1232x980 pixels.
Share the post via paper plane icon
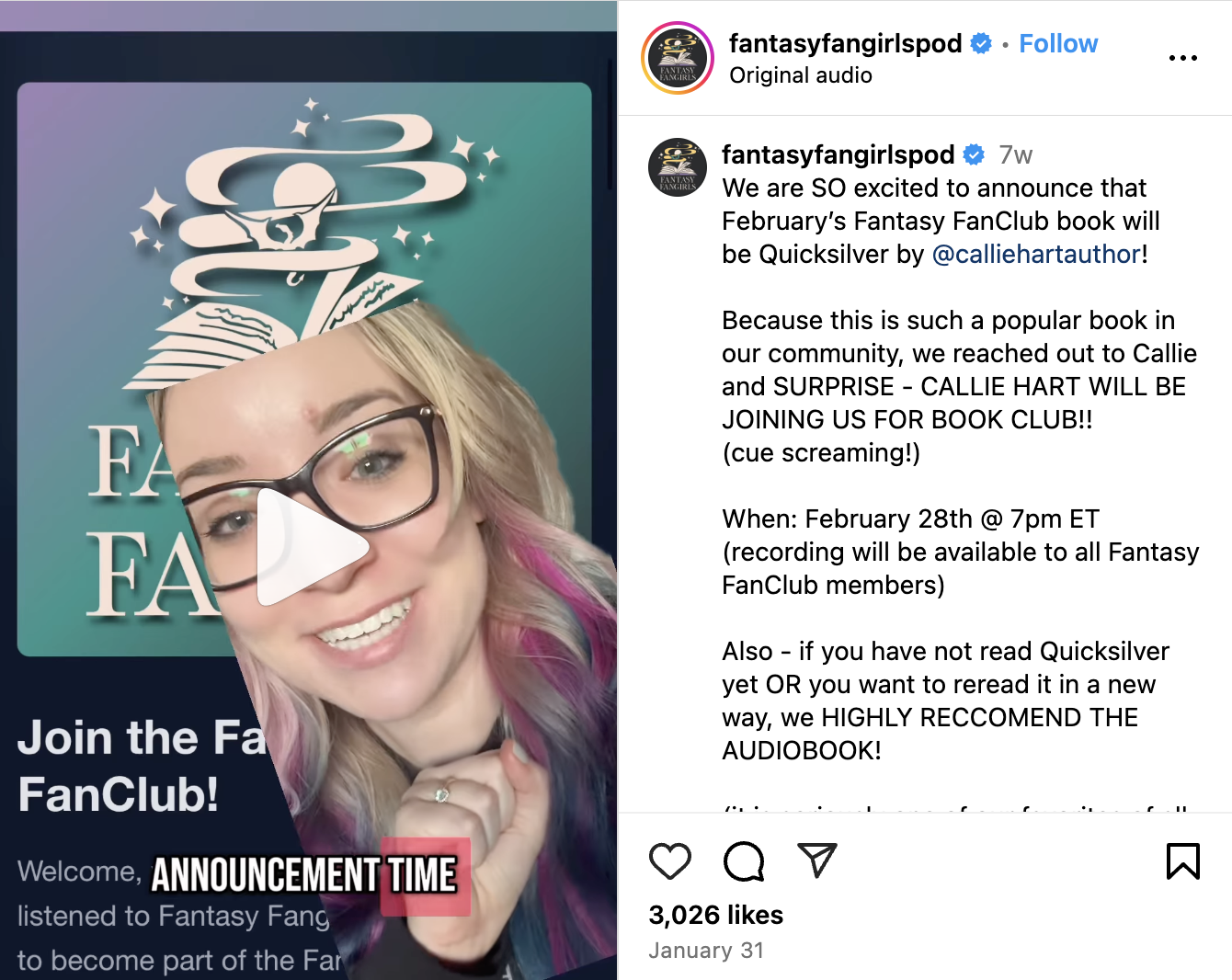(817, 860)
